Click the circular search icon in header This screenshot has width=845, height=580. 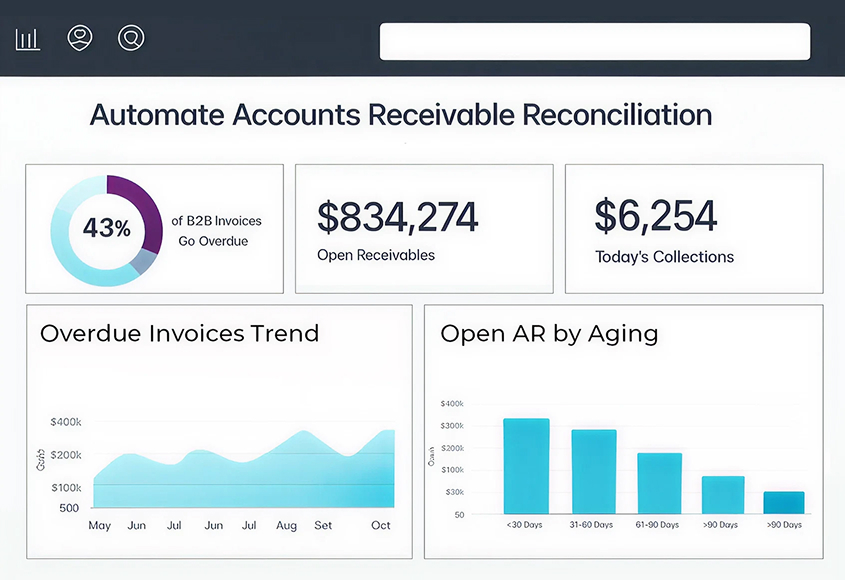(131, 38)
